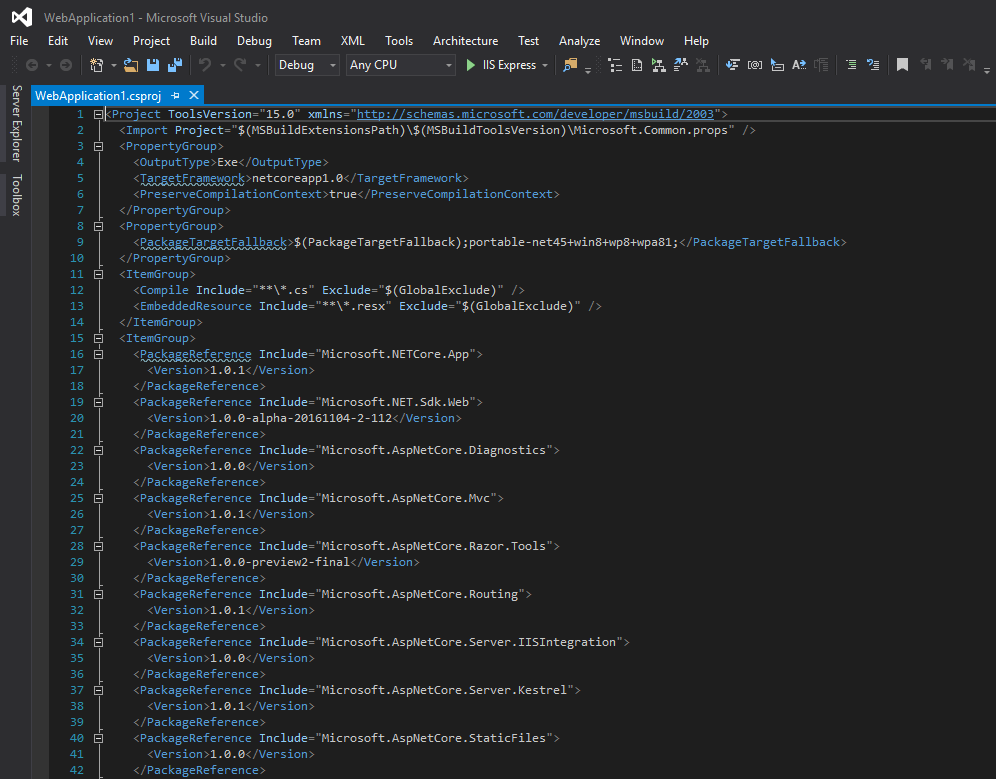The image size is (996, 779).
Task: Click the bulleted tree list toolbar icon
Action: point(615,65)
